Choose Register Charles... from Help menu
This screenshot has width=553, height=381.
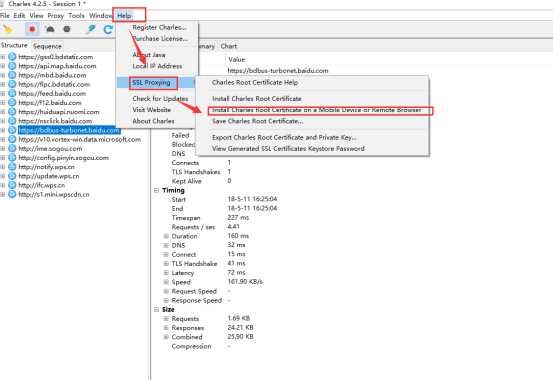tap(160, 27)
